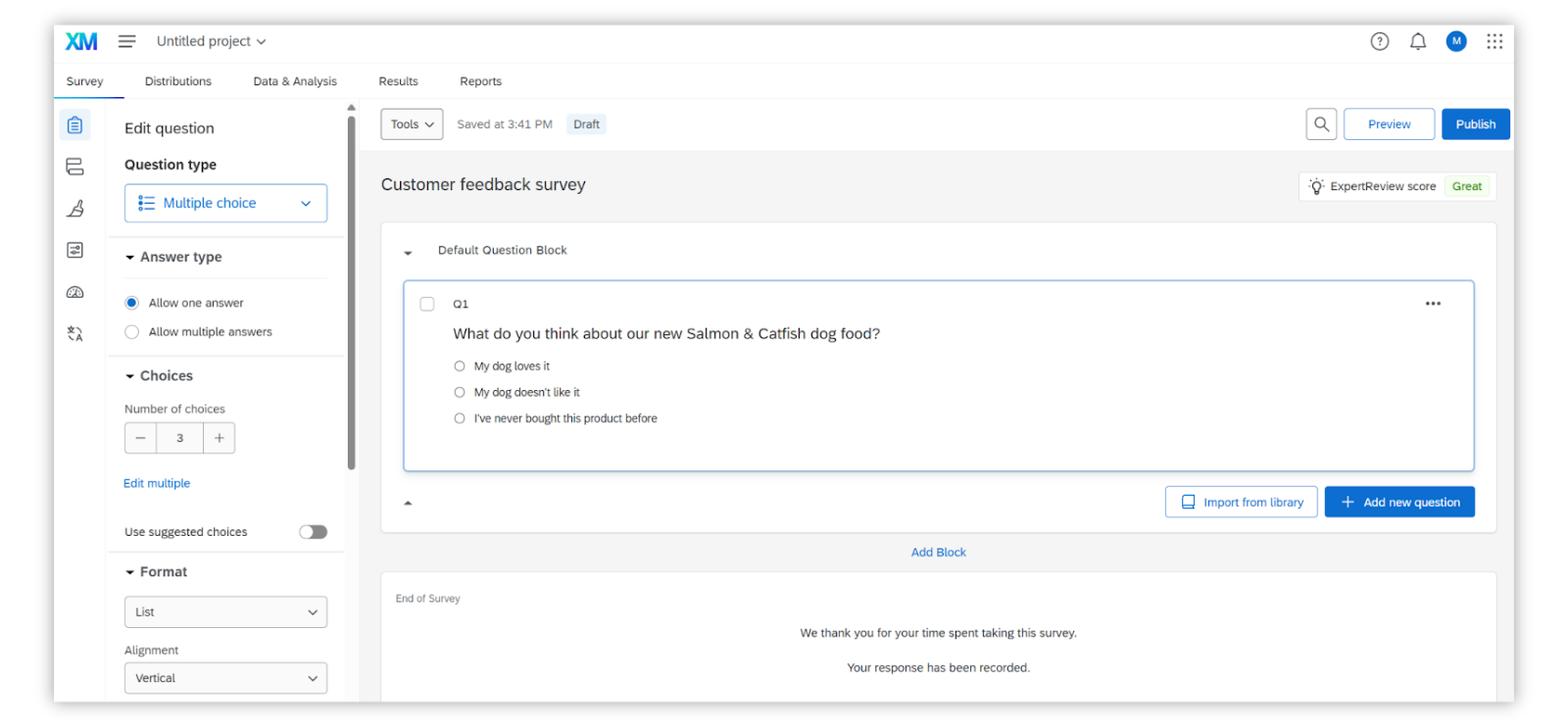Screen dimensions: 1568x727
Task: Open Translations icon in left sidebar
Action: click(x=74, y=334)
